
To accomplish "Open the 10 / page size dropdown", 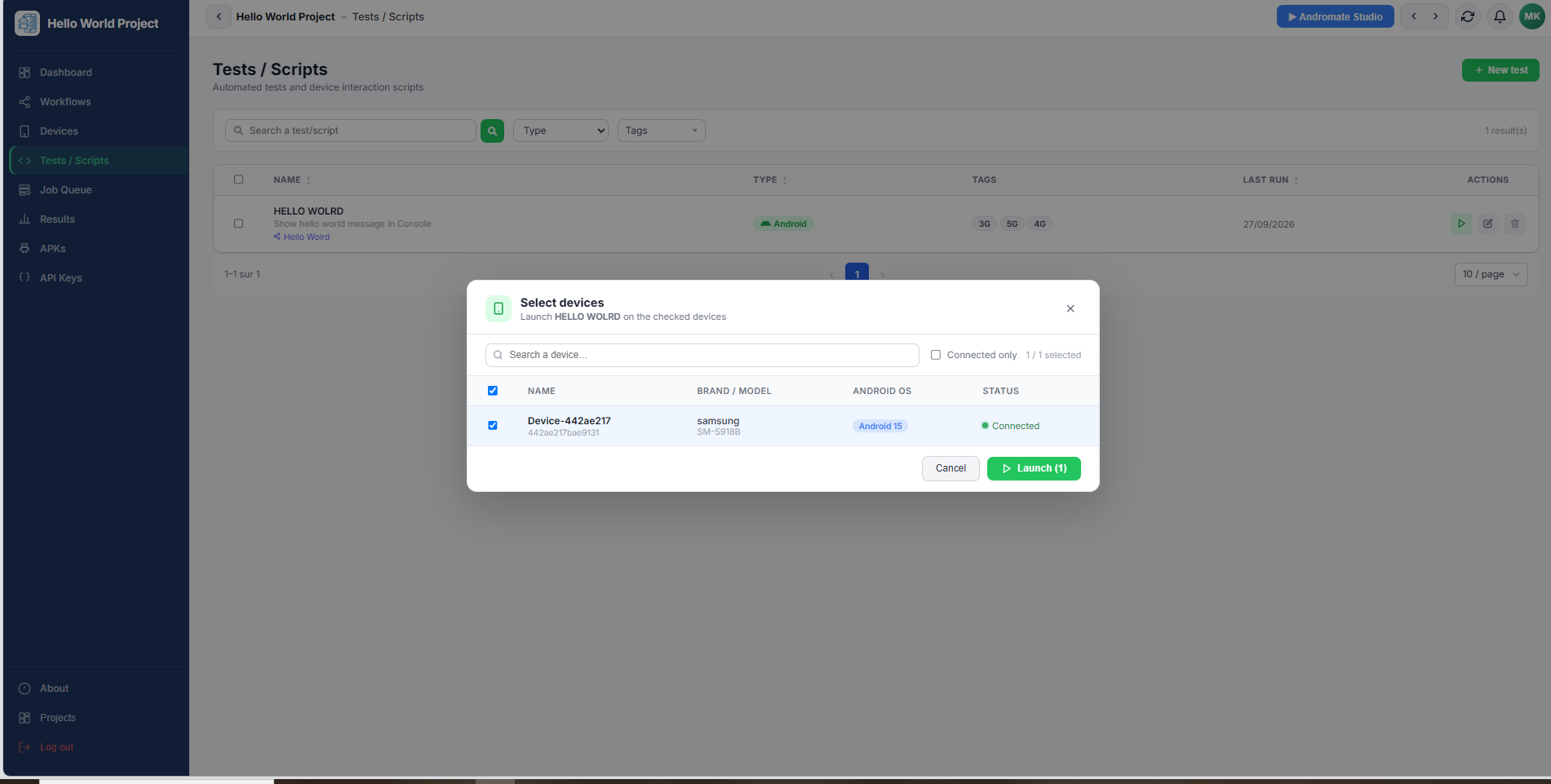I will 1491,274.
